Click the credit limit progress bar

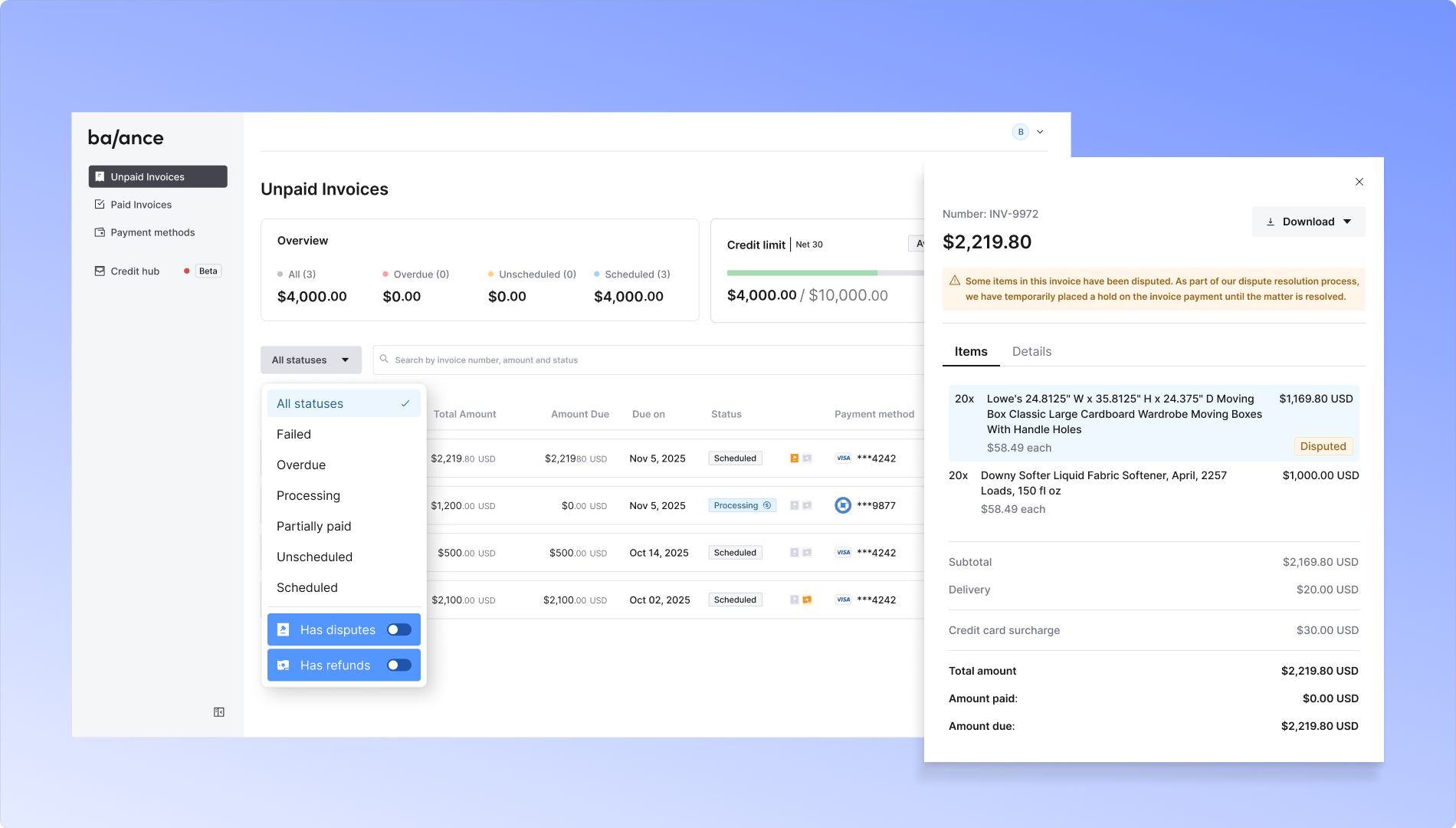[x=825, y=273]
